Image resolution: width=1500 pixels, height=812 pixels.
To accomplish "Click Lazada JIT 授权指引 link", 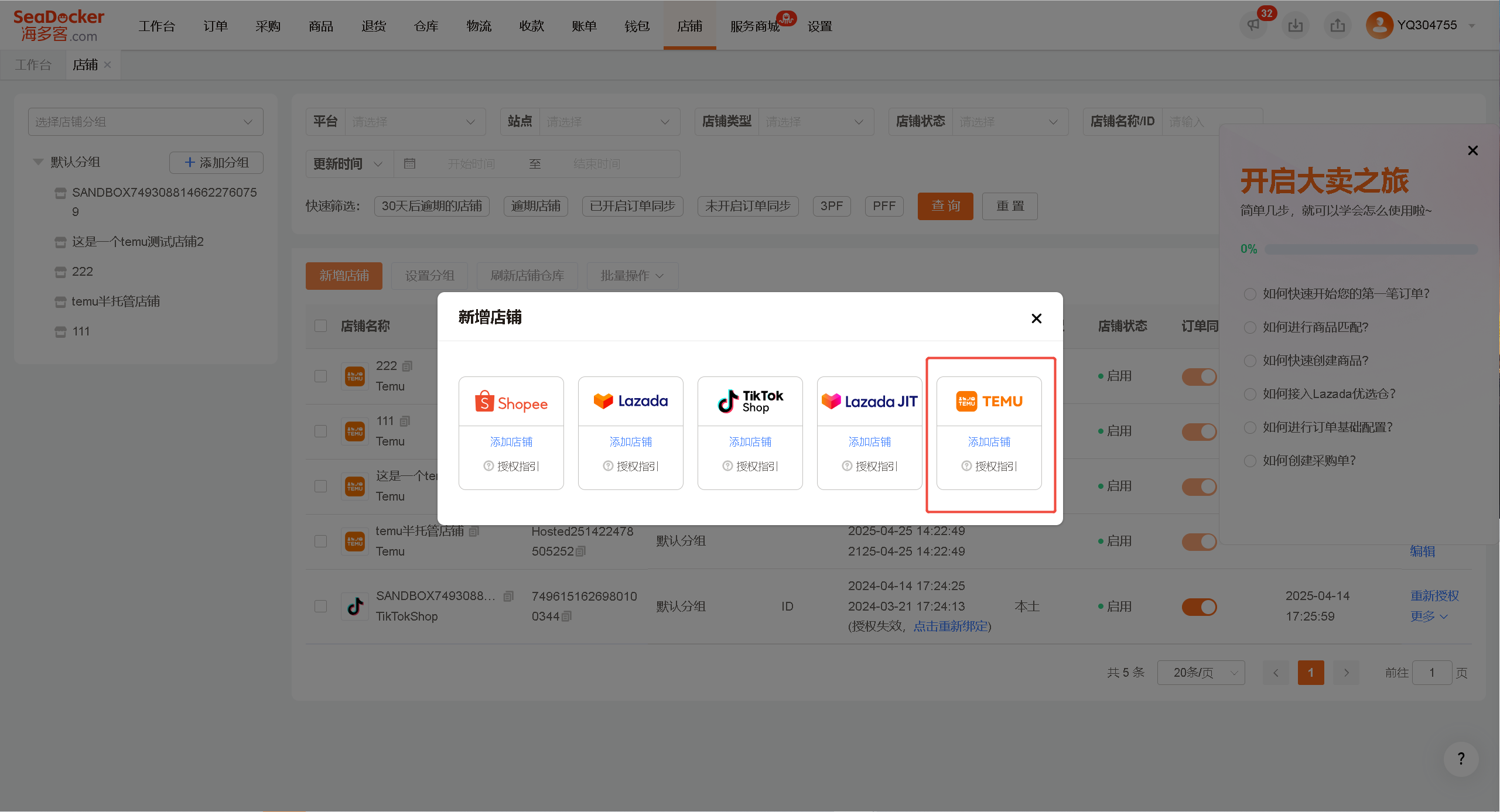I will [x=876, y=466].
